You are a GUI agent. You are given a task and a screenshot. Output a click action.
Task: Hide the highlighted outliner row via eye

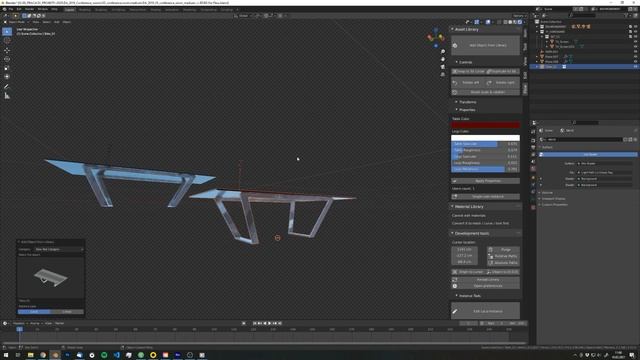[636, 67]
